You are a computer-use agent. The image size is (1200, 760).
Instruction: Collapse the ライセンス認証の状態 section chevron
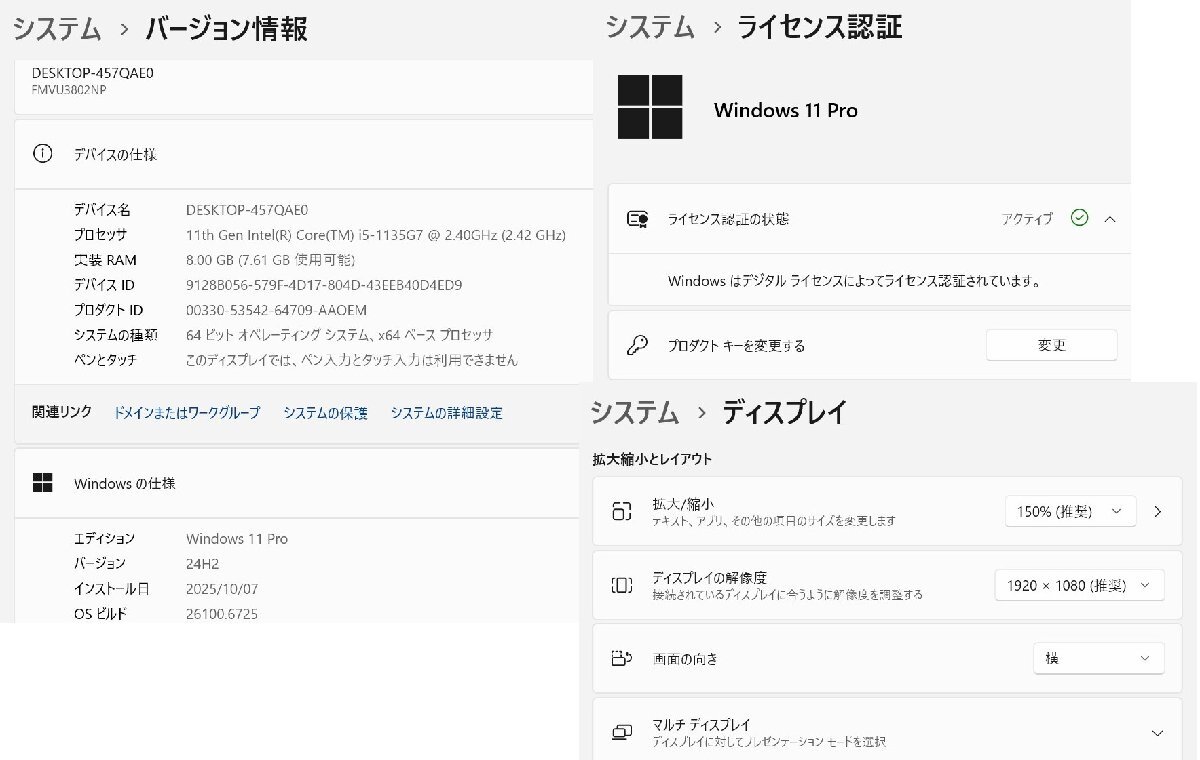[1110, 218]
